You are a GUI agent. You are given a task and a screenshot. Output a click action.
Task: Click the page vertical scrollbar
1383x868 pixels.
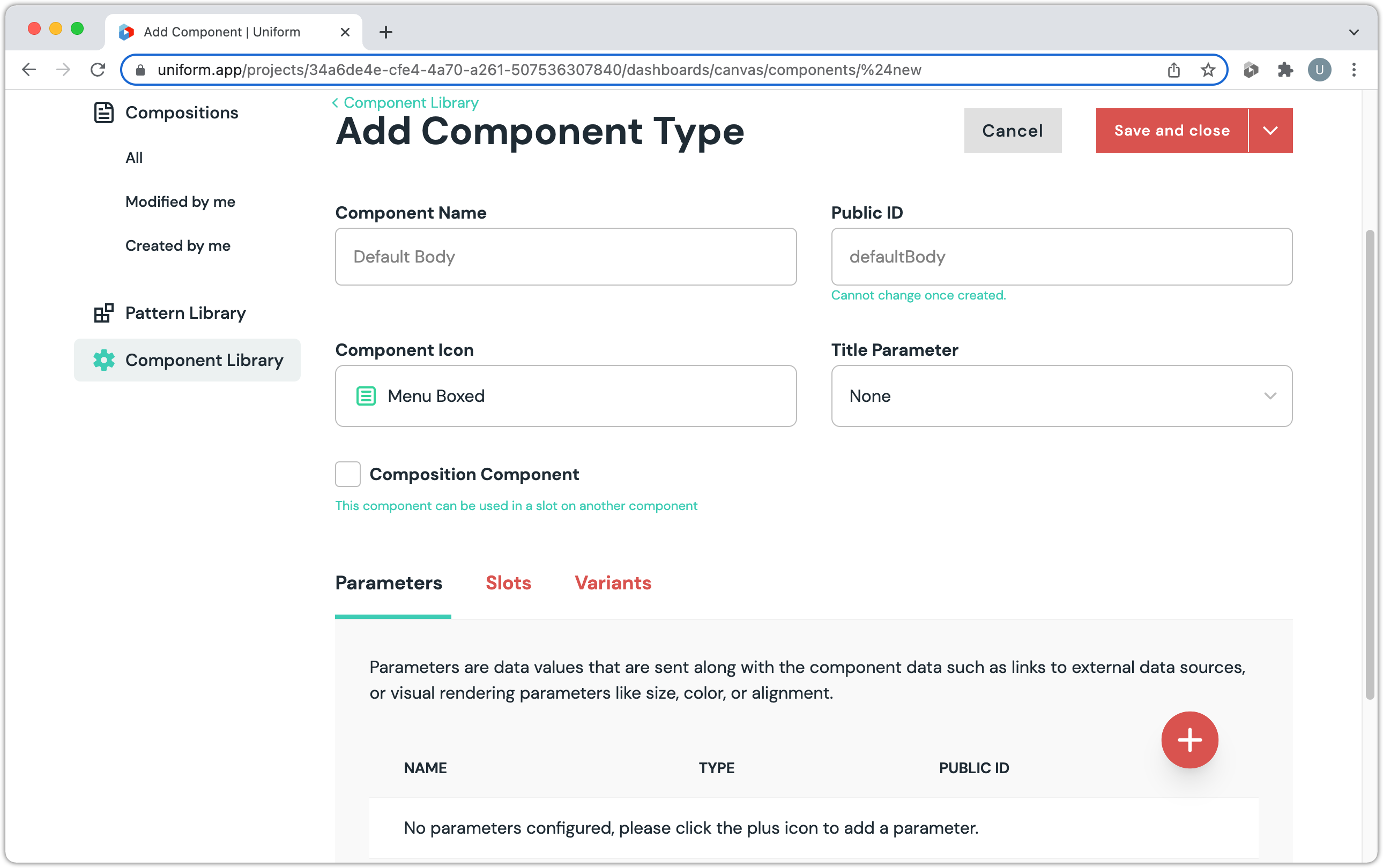(x=1370, y=464)
